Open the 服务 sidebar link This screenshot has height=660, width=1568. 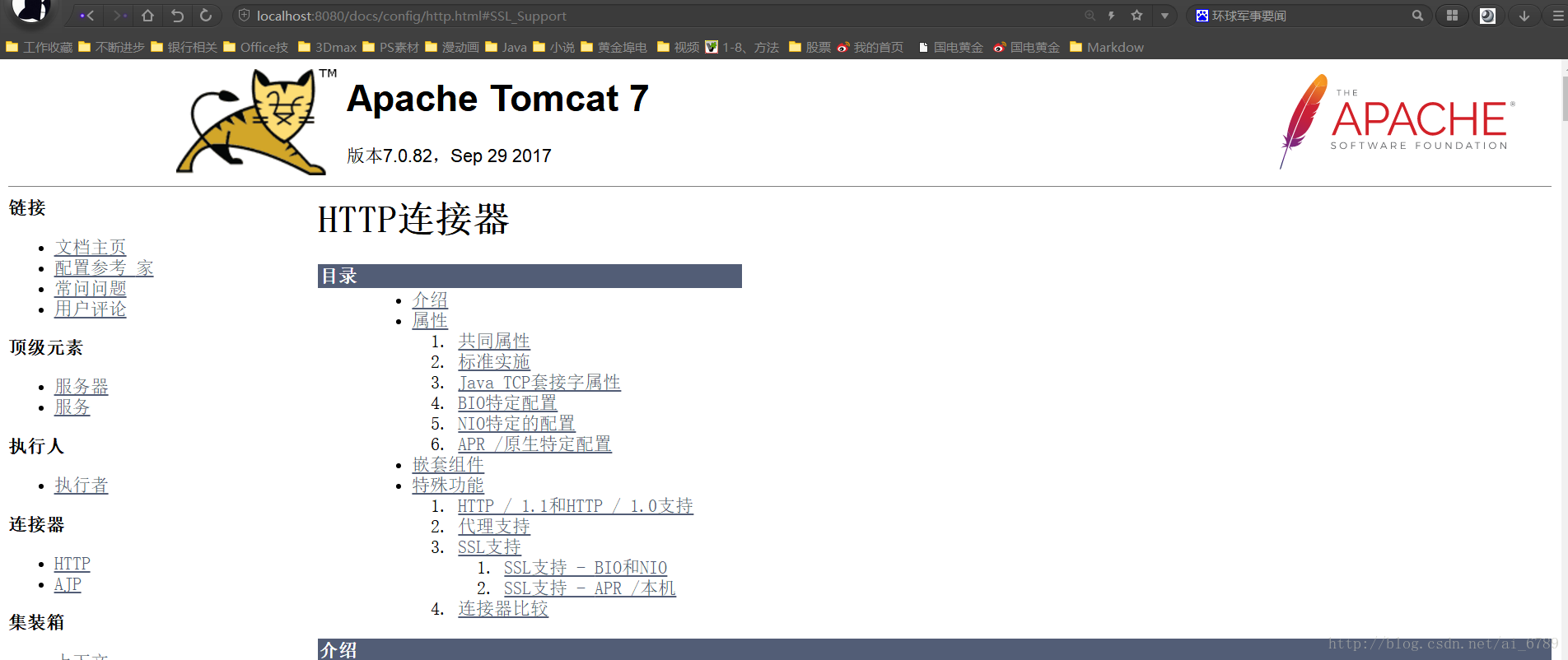tap(72, 407)
